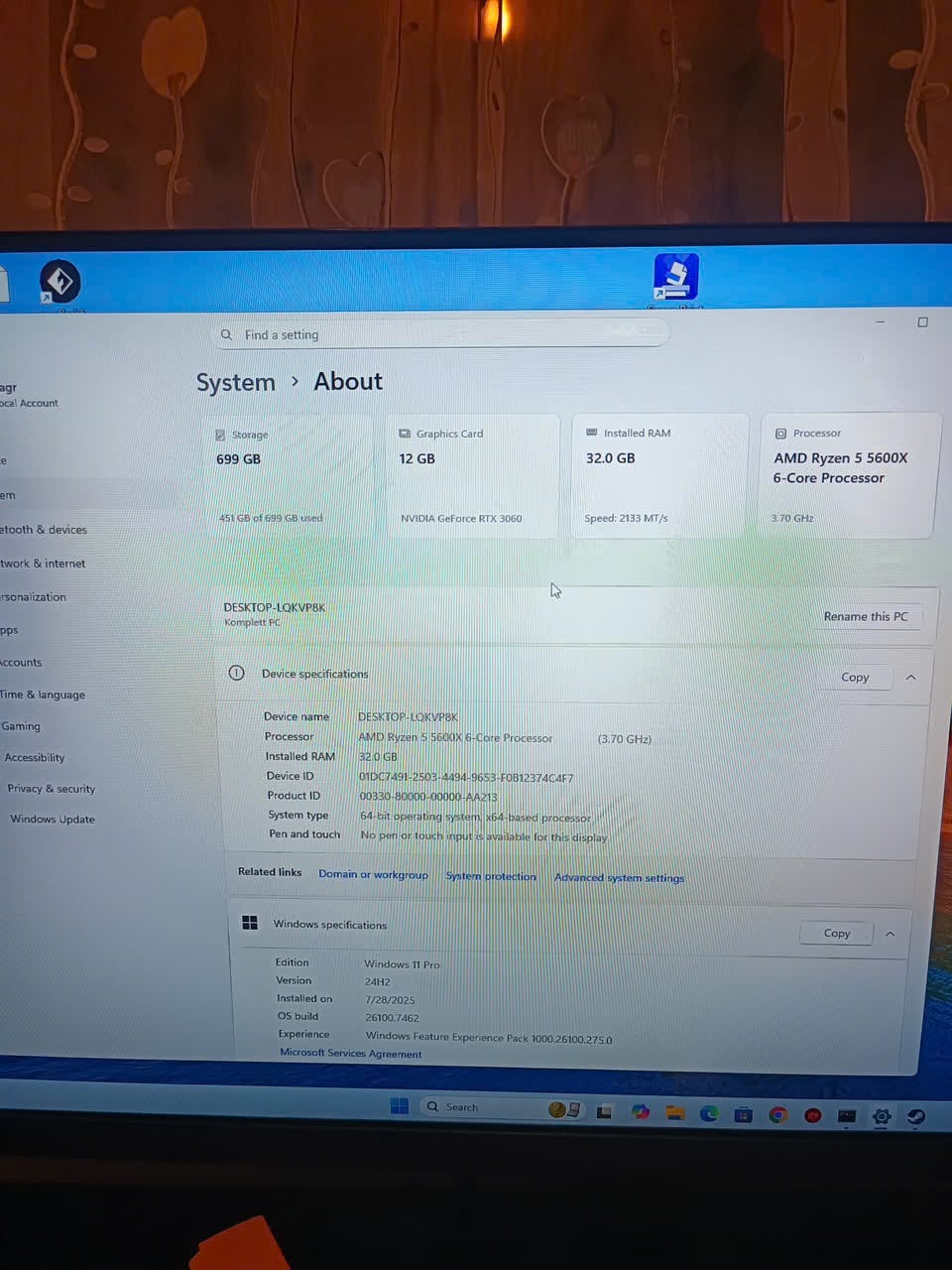Click the NVIDIA GeForce RTX 3060 text

[461, 518]
